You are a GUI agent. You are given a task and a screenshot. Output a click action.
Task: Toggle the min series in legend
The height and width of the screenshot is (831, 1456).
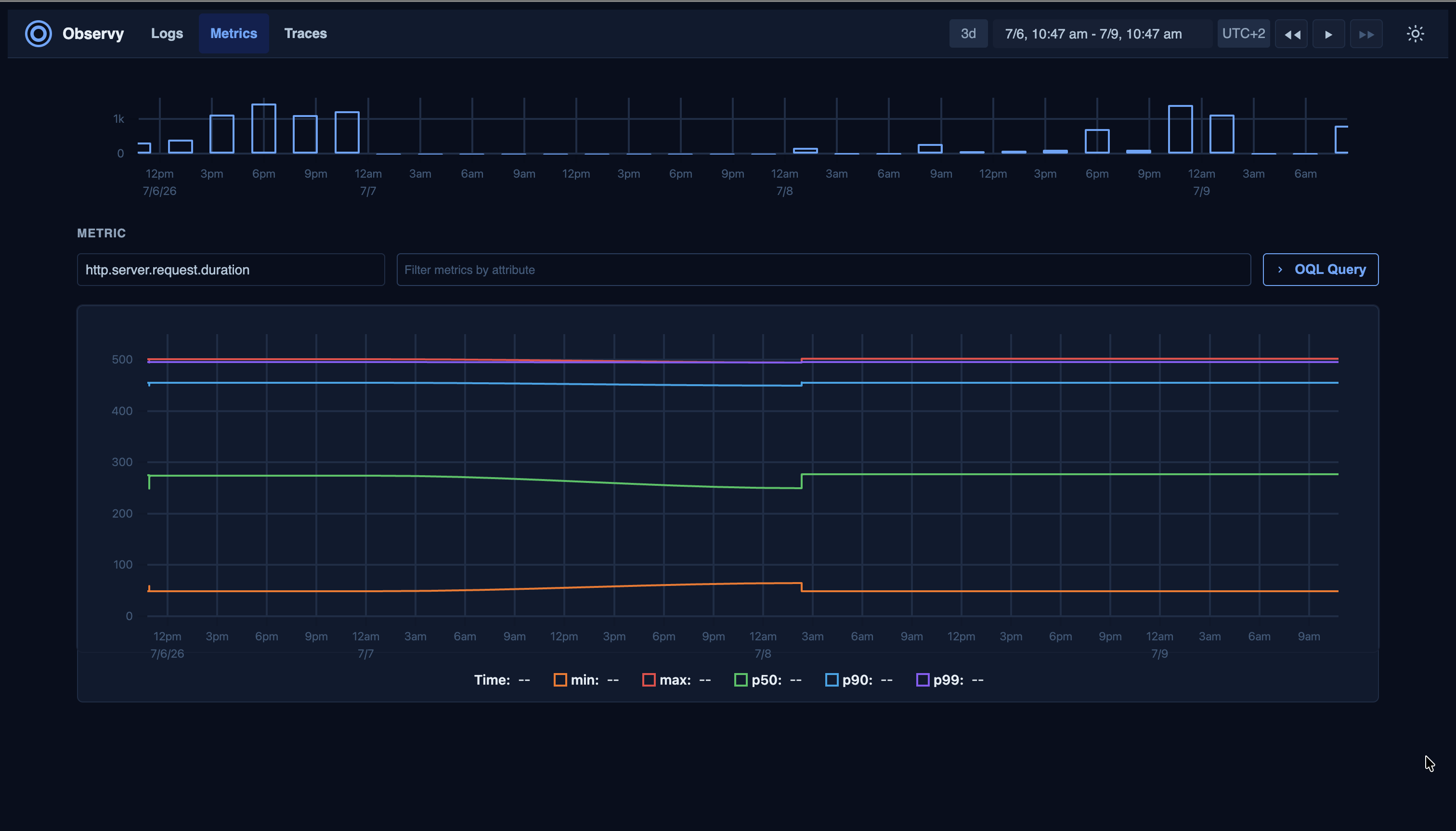(585, 680)
